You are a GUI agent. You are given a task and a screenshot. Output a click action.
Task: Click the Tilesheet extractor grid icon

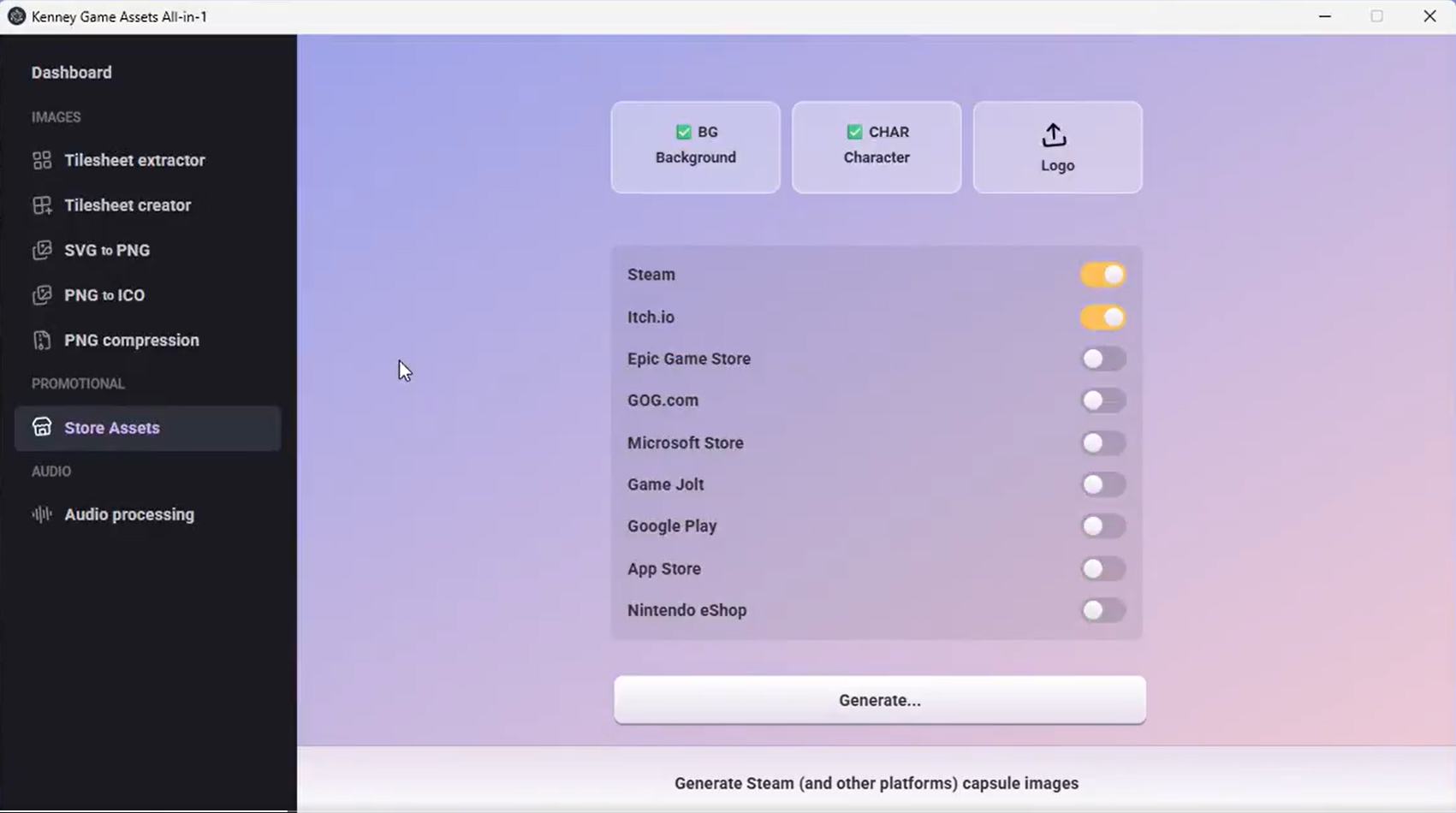click(42, 161)
